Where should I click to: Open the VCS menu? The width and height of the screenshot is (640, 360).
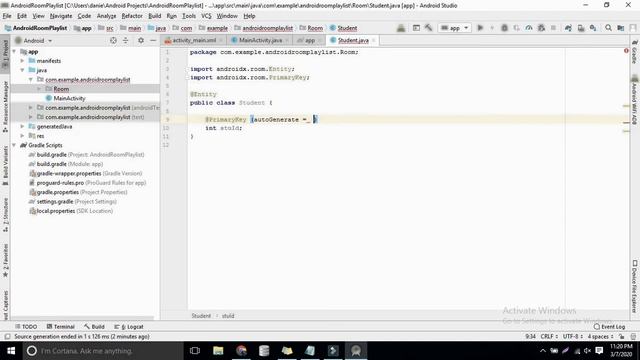coord(206,16)
